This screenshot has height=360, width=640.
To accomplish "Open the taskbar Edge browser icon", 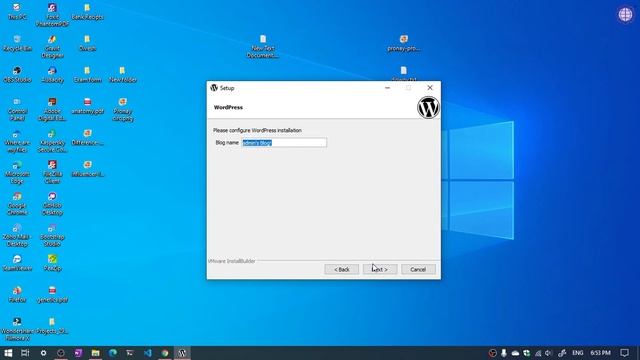I will click(x=113, y=353).
